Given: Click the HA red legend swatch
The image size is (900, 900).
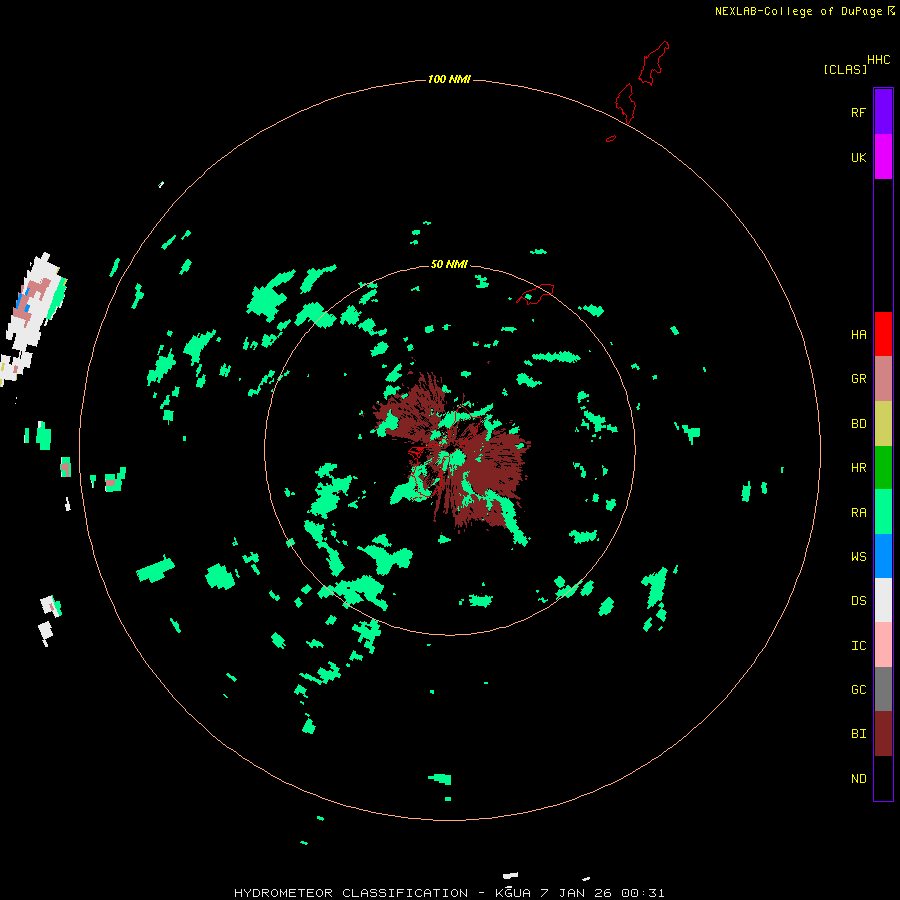Looking at the screenshot, I should (x=883, y=334).
